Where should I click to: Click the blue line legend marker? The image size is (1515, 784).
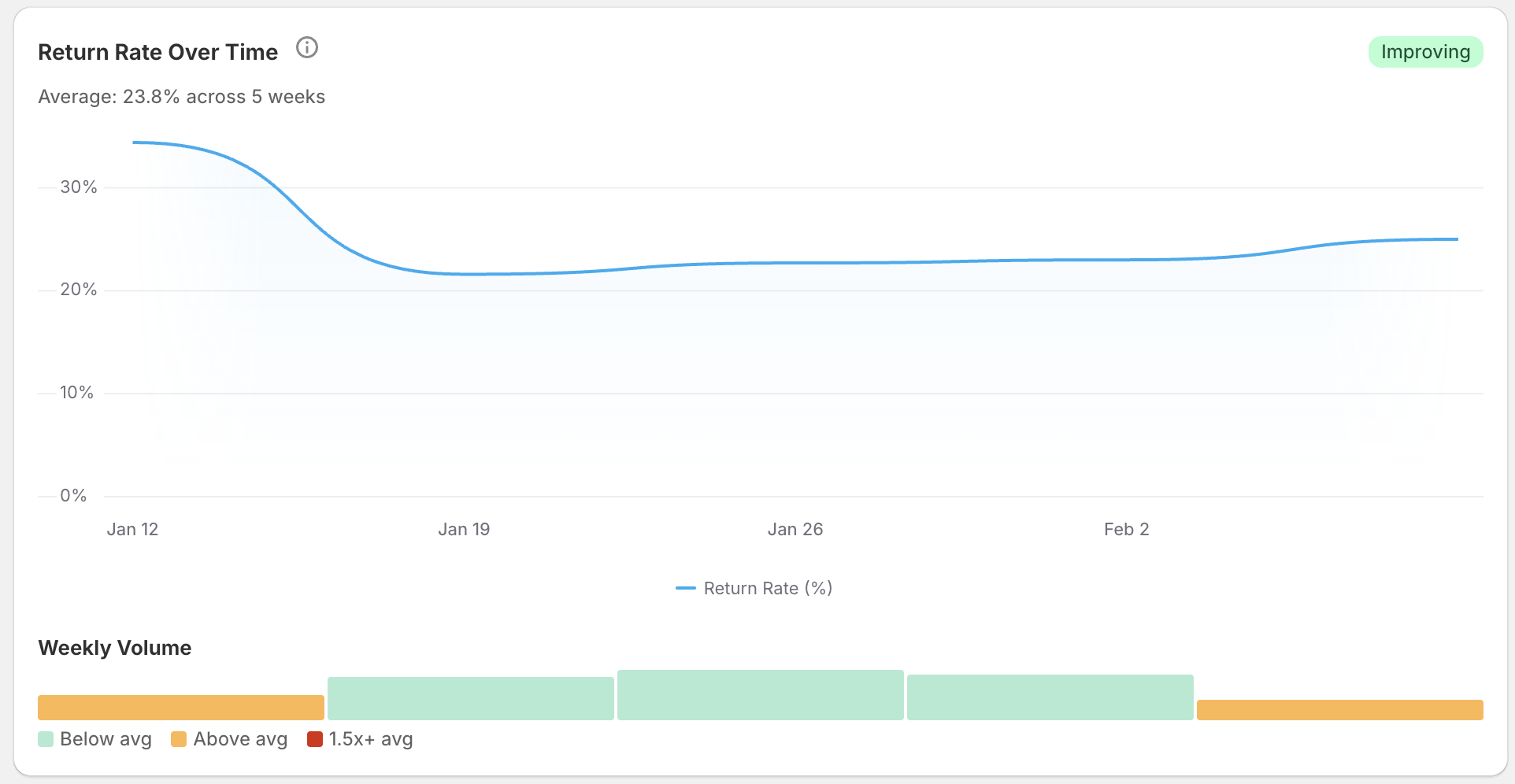coord(685,588)
